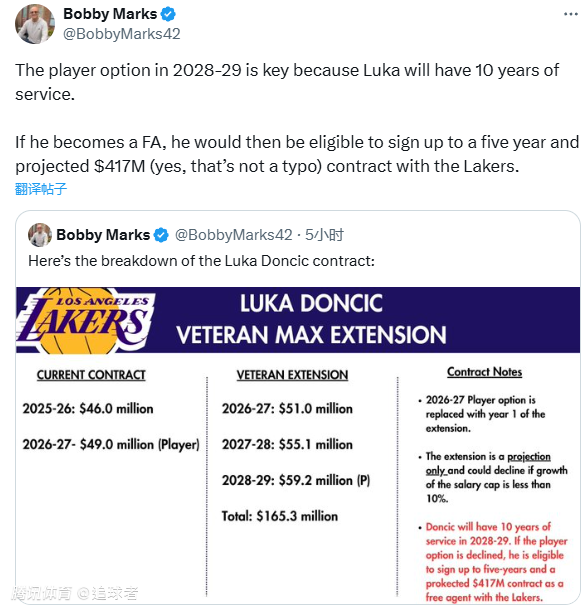Open the small avatar in the quoted tweet

coord(40,235)
